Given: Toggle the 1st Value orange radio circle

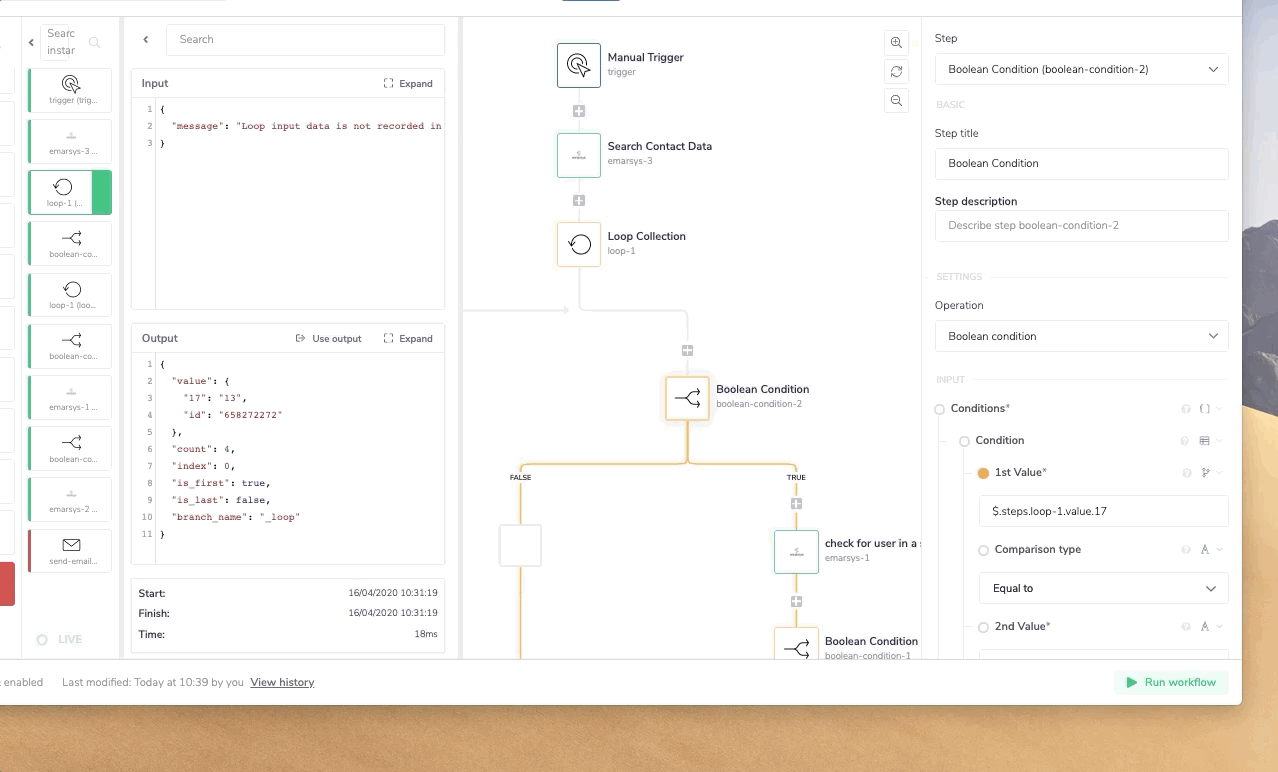Looking at the screenshot, I should [x=983, y=473].
